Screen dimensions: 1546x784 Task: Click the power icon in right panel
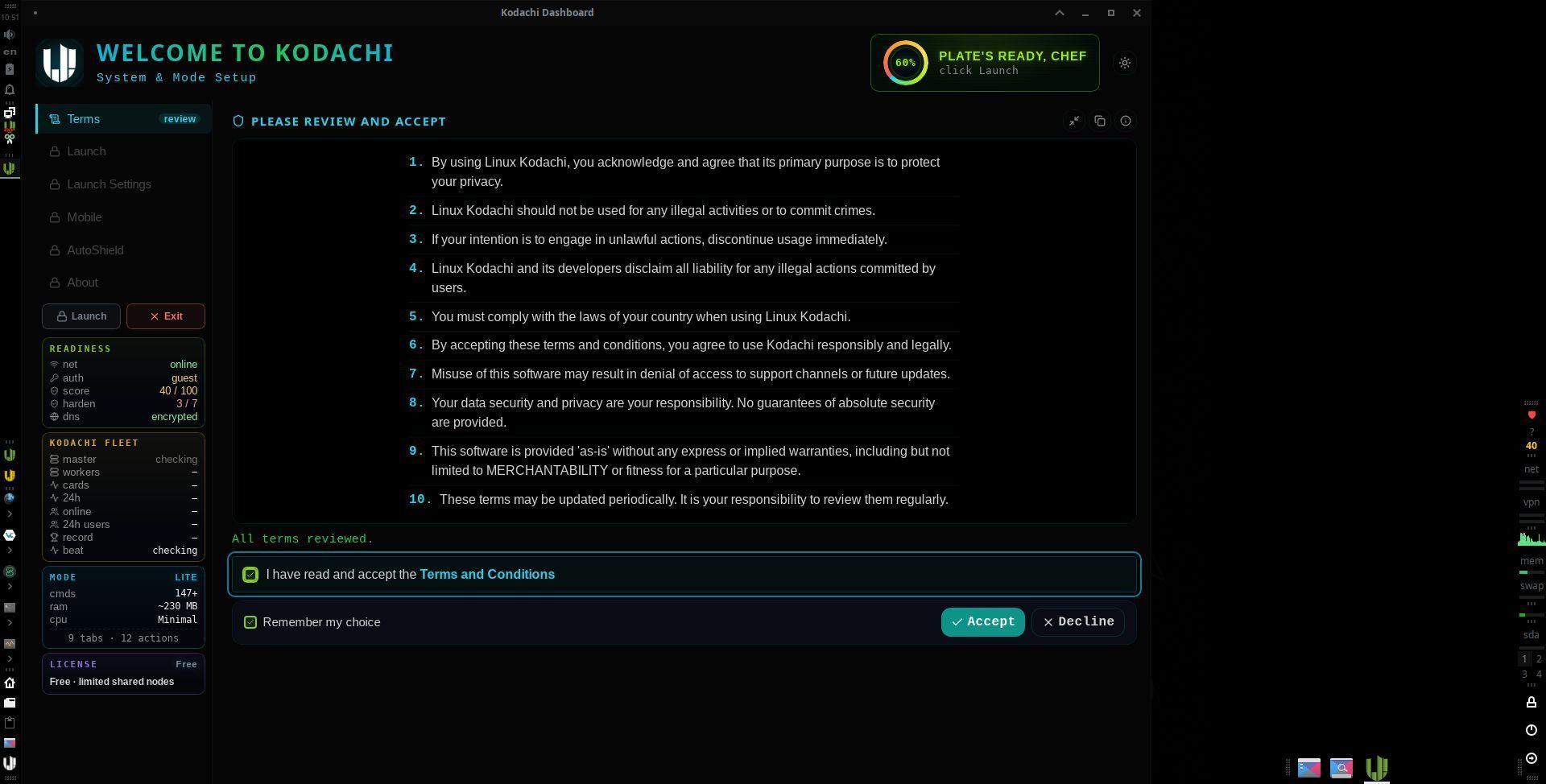coord(1532,730)
